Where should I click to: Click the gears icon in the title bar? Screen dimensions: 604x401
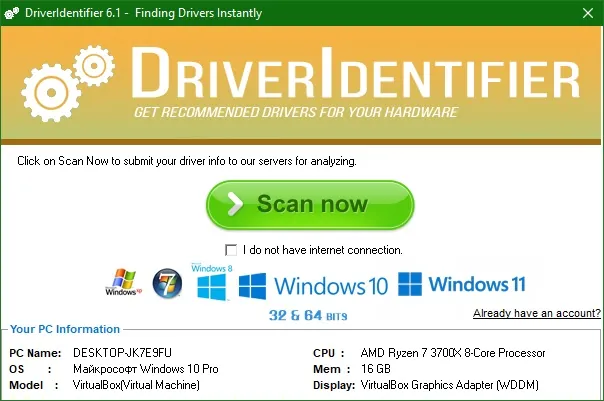coord(12,13)
